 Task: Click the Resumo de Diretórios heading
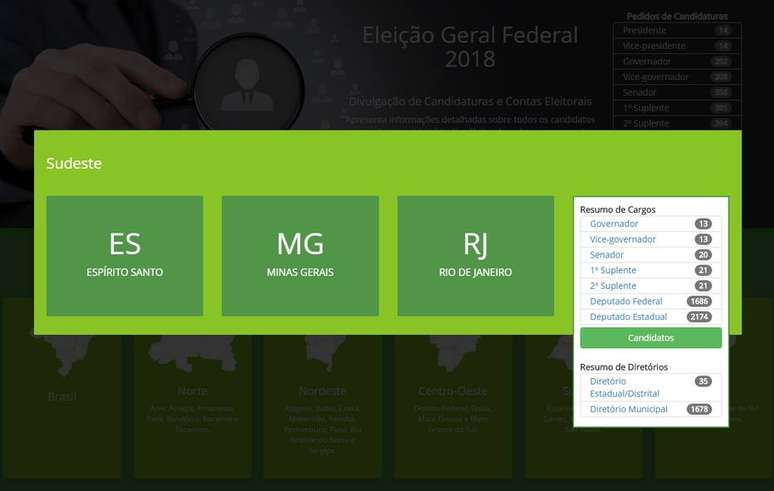coord(624,367)
